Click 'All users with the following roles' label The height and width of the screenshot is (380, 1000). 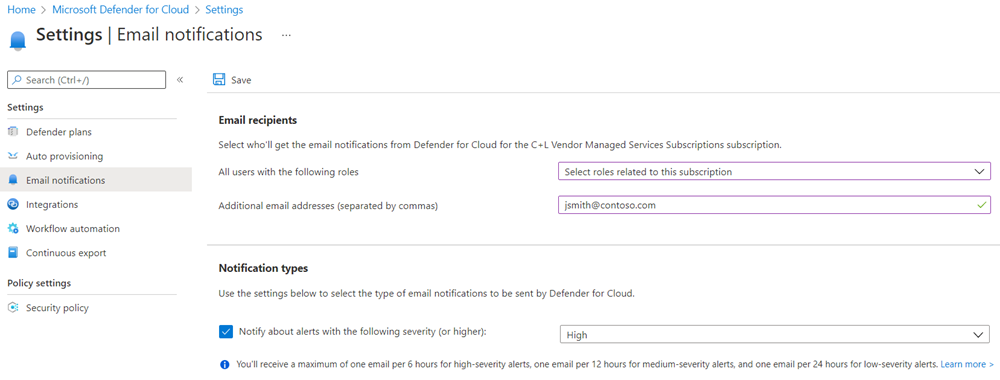[x=288, y=172]
